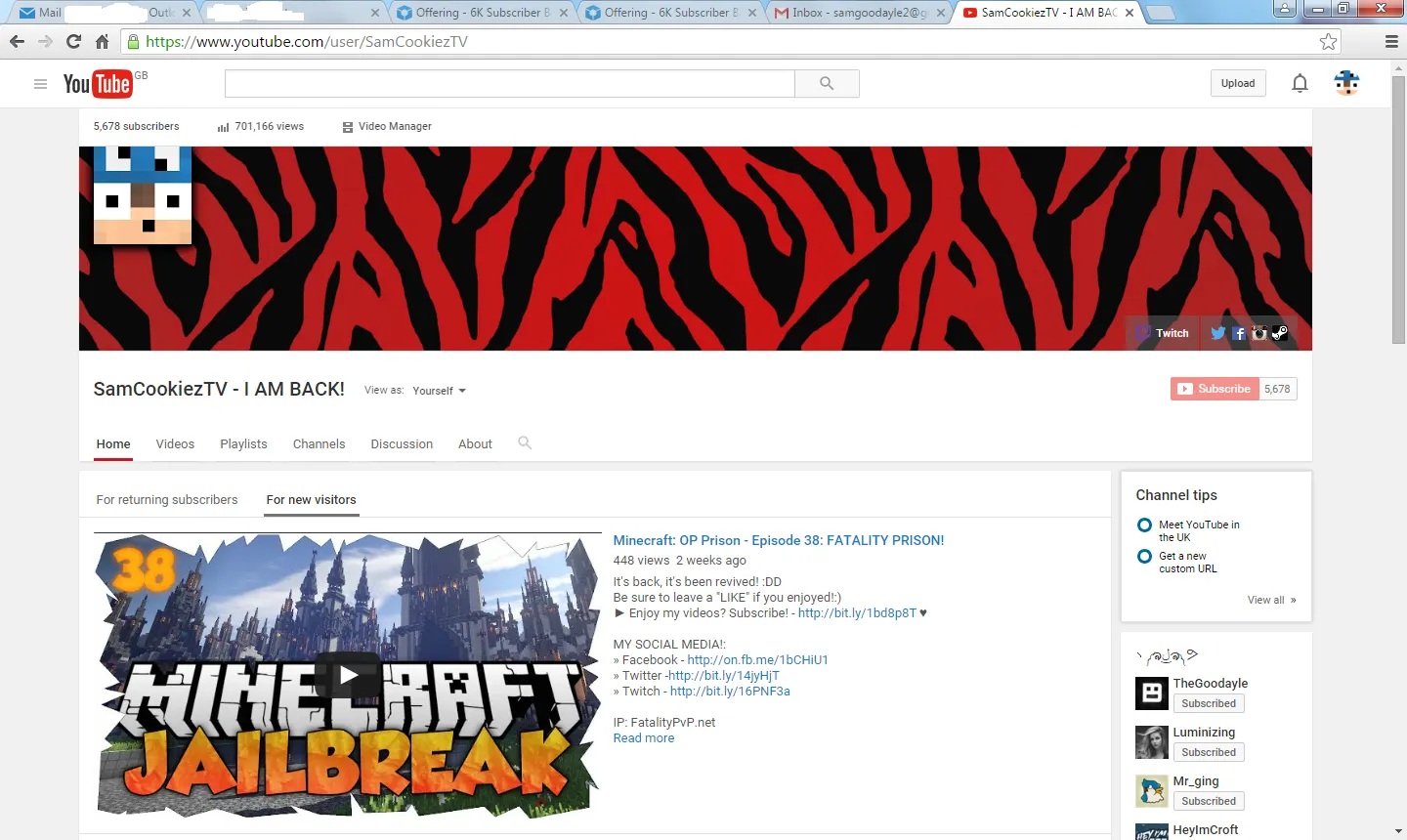Open the HeyImCroft channel name link
The image size is (1407, 840).
click(x=1206, y=830)
